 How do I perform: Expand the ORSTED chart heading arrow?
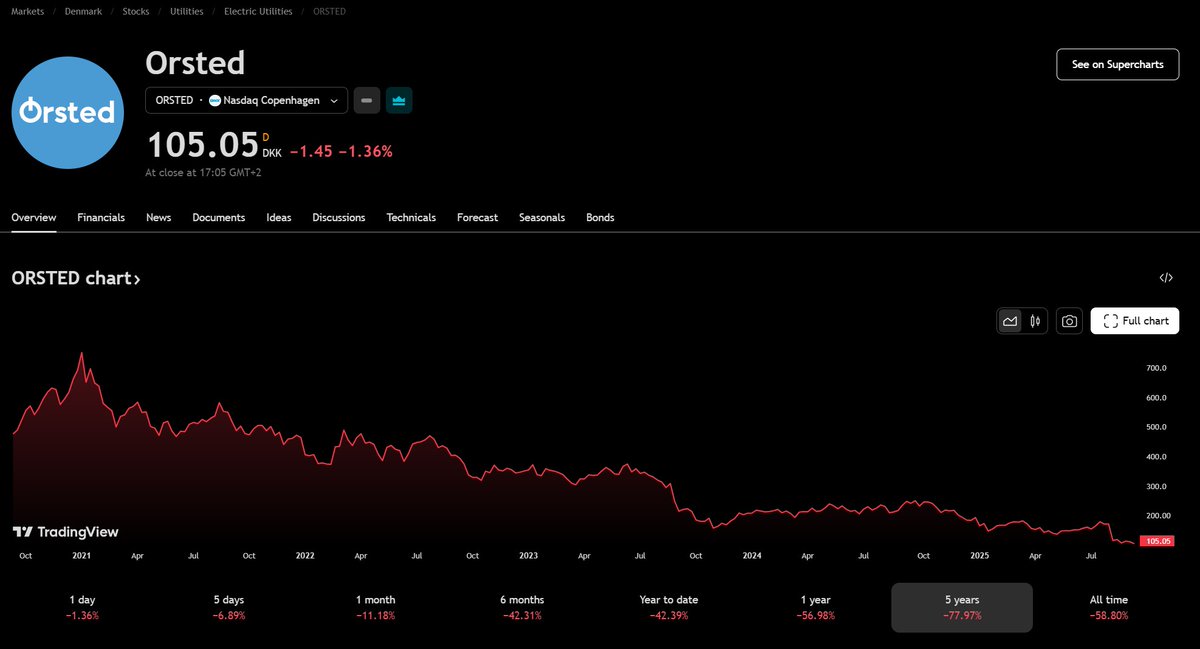coord(137,279)
